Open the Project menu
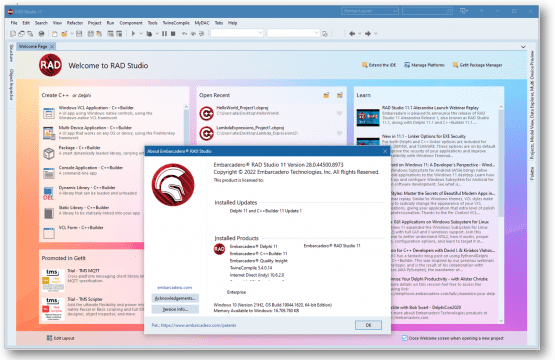 click(x=95, y=23)
